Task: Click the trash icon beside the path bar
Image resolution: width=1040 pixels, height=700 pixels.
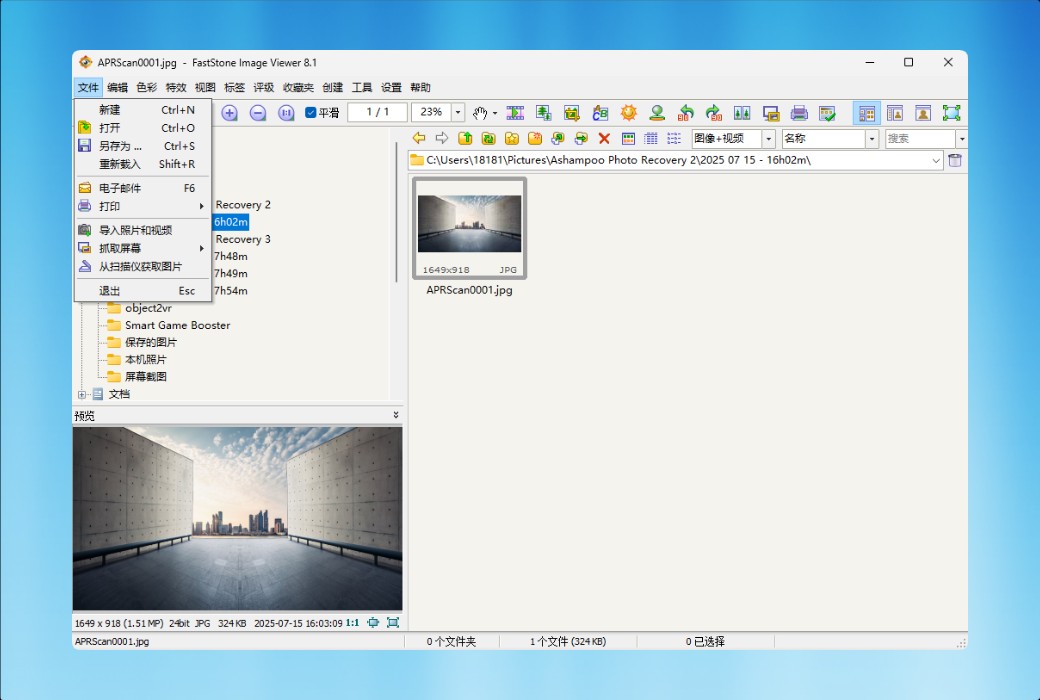Action: 954,160
